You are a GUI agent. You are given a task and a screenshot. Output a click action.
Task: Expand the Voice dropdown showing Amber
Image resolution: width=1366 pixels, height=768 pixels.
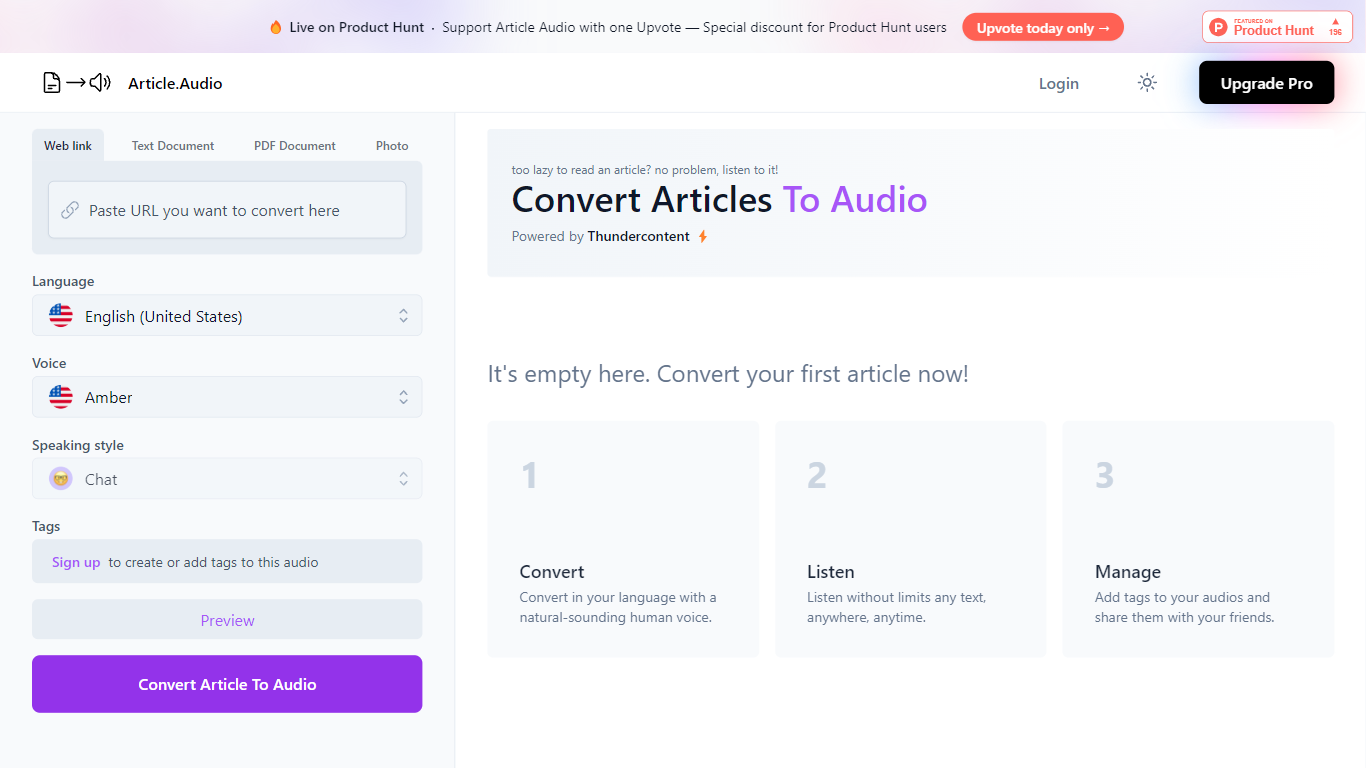(x=227, y=397)
